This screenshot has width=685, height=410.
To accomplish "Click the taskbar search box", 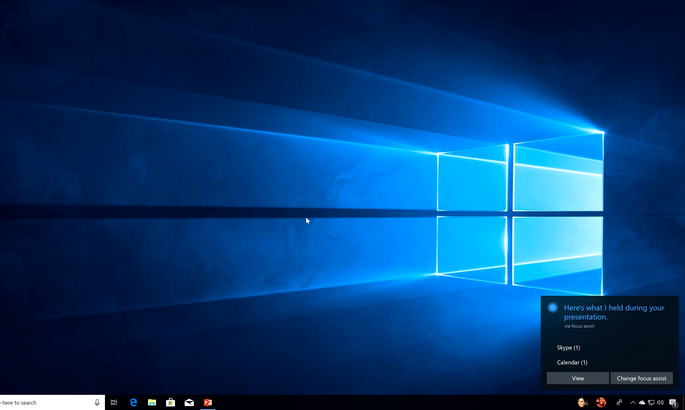I will [52, 403].
